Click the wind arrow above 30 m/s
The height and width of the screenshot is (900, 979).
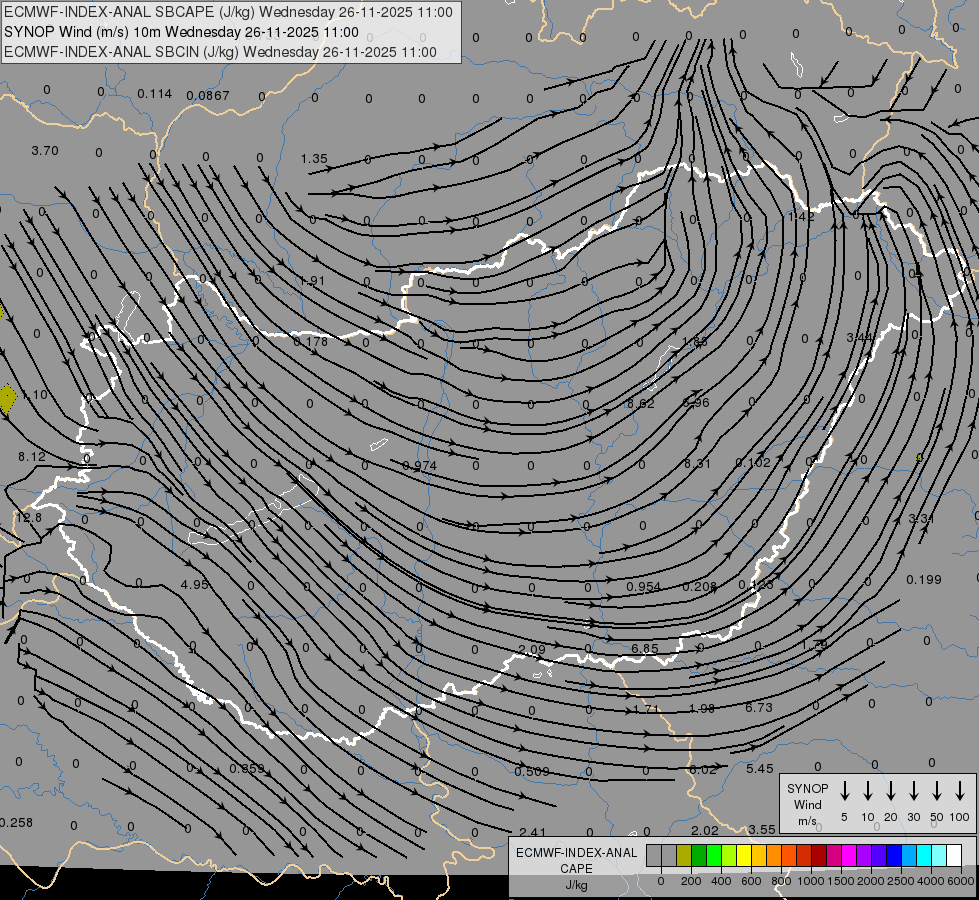[913, 790]
